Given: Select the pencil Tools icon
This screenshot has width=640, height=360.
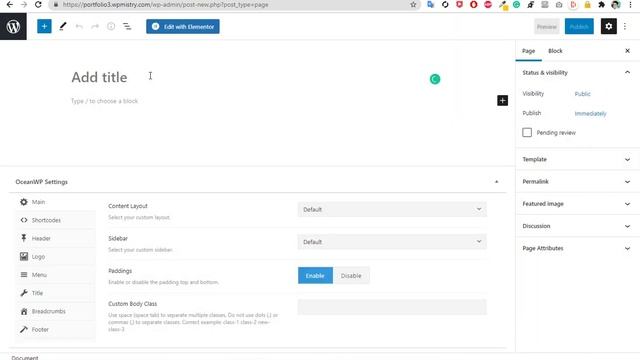Looking at the screenshot, I should coord(62,27).
